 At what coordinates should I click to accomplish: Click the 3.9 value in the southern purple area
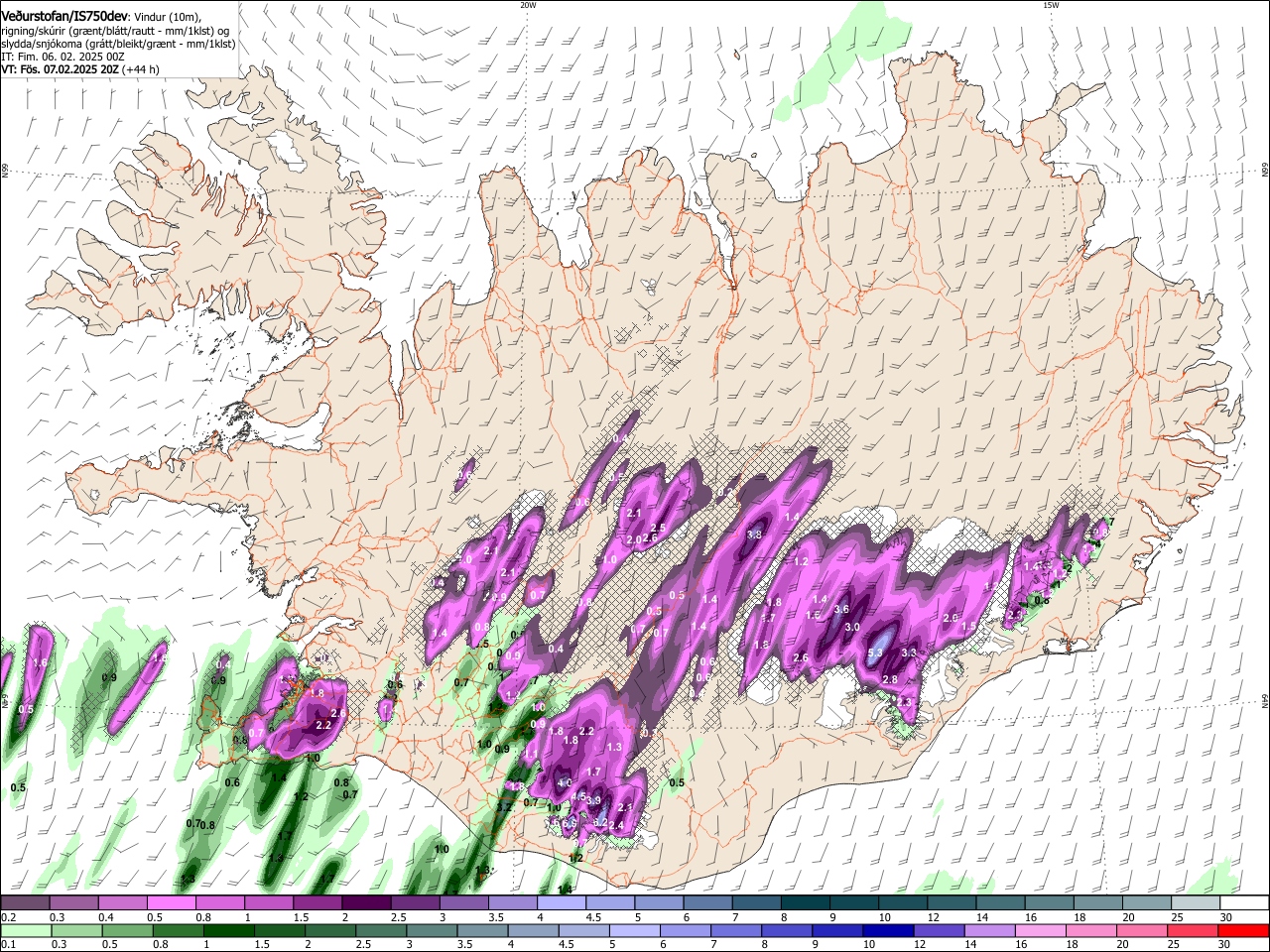(593, 800)
